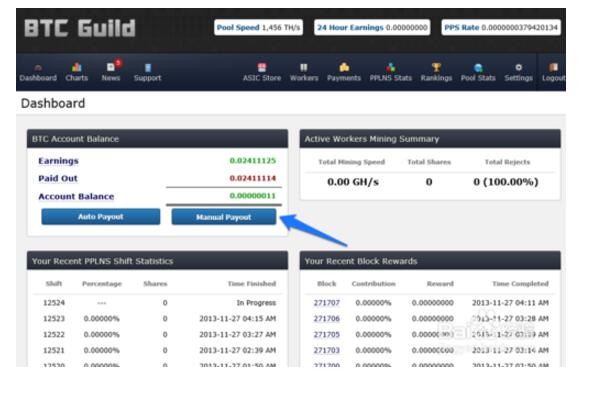Open block 271703 link
Image resolution: width=597 pixels, height=394 pixels.
click(x=327, y=350)
